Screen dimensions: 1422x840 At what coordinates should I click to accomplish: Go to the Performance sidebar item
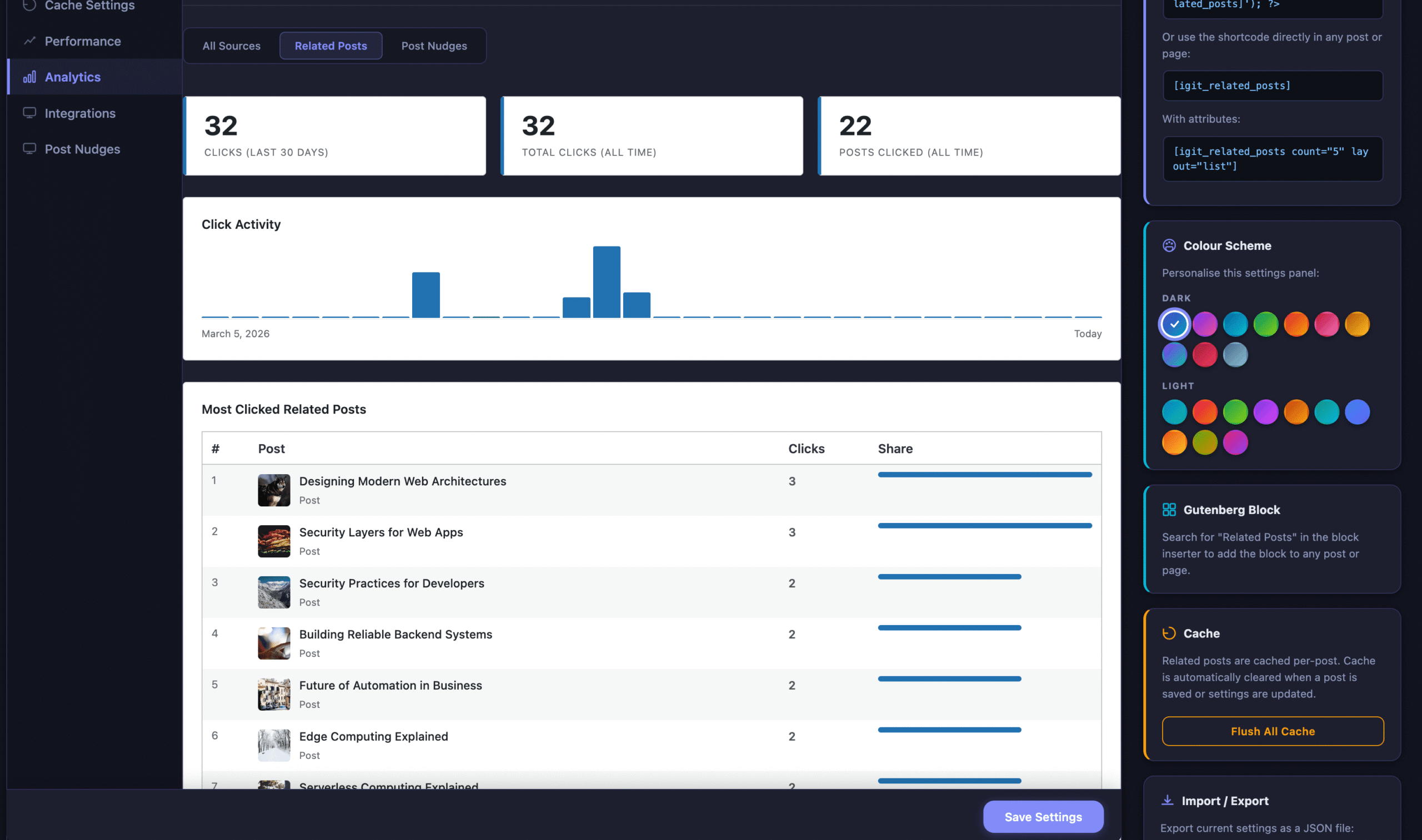pos(94,41)
